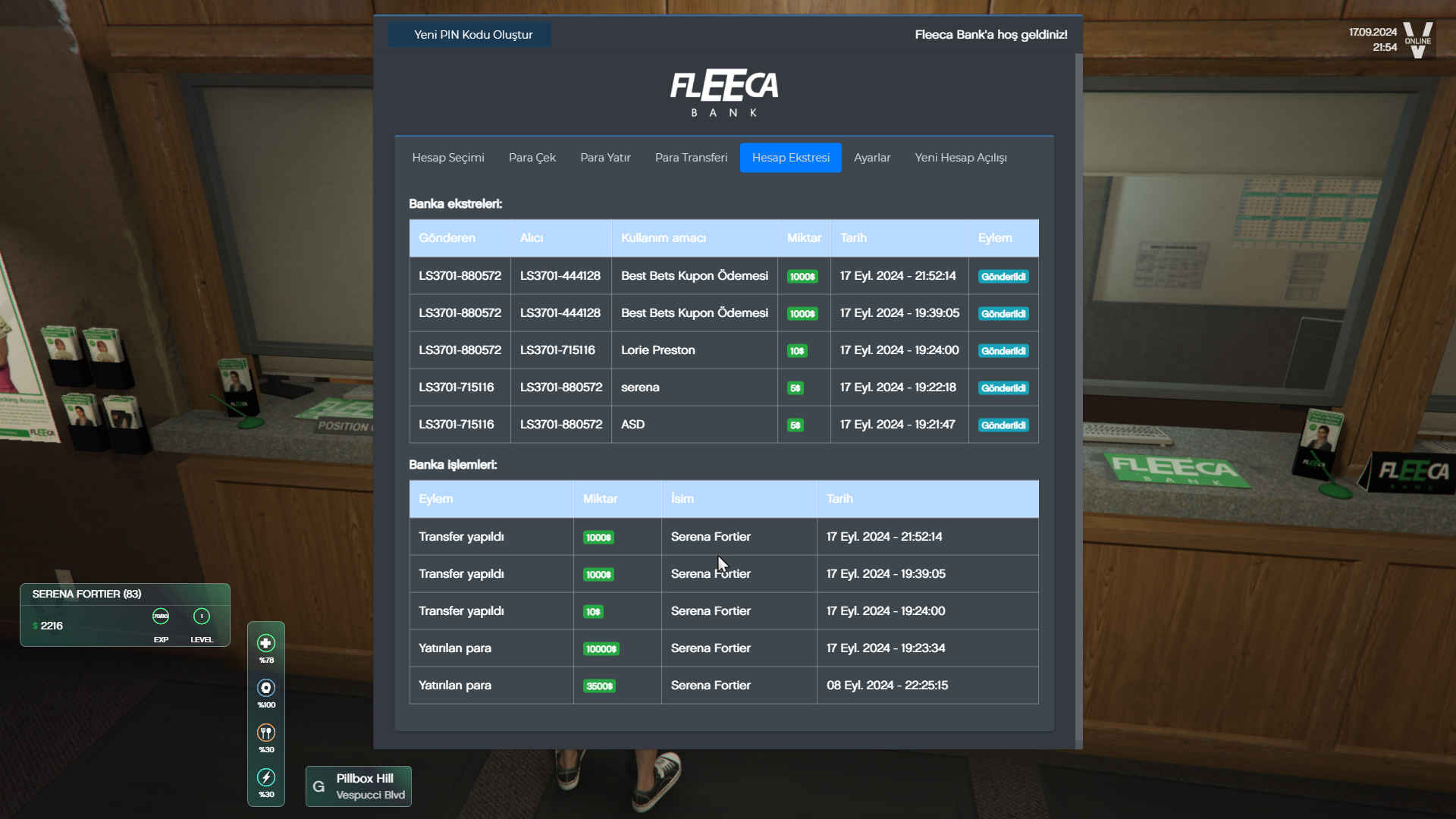The height and width of the screenshot is (819, 1456).
Task: Click the energy lightning bolt icon
Action: click(x=266, y=777)
